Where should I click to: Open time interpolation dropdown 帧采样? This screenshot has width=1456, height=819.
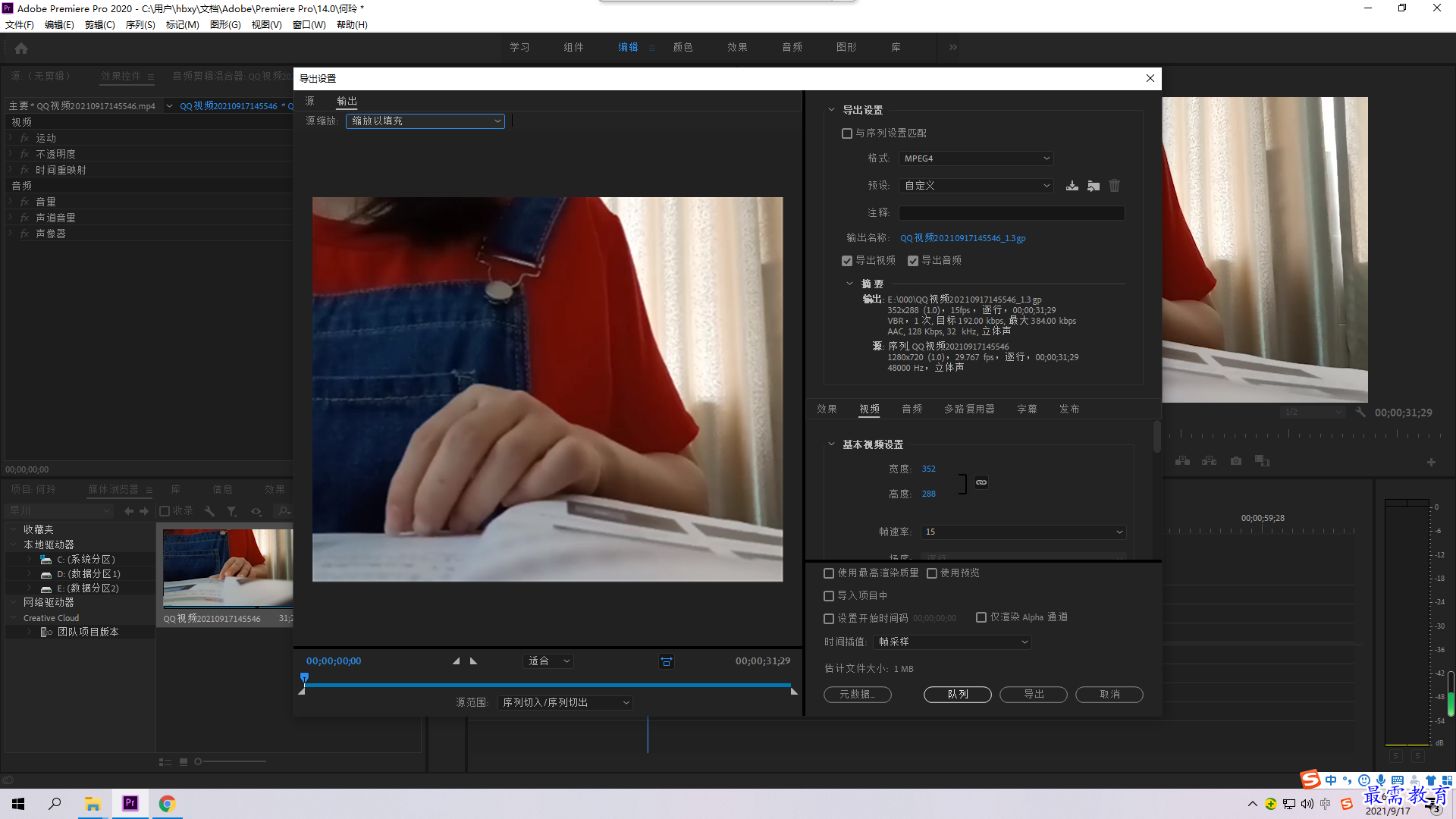point(952,642)
